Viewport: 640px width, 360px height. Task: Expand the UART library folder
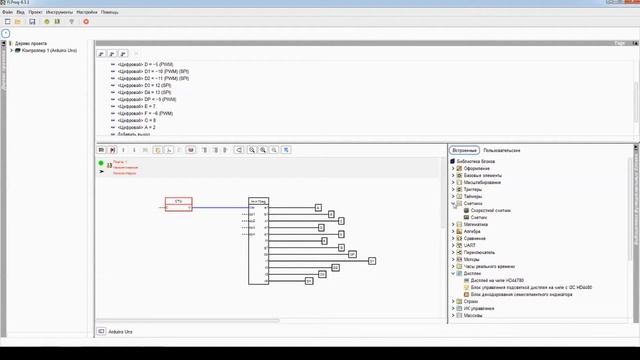[x=453, y=245]
